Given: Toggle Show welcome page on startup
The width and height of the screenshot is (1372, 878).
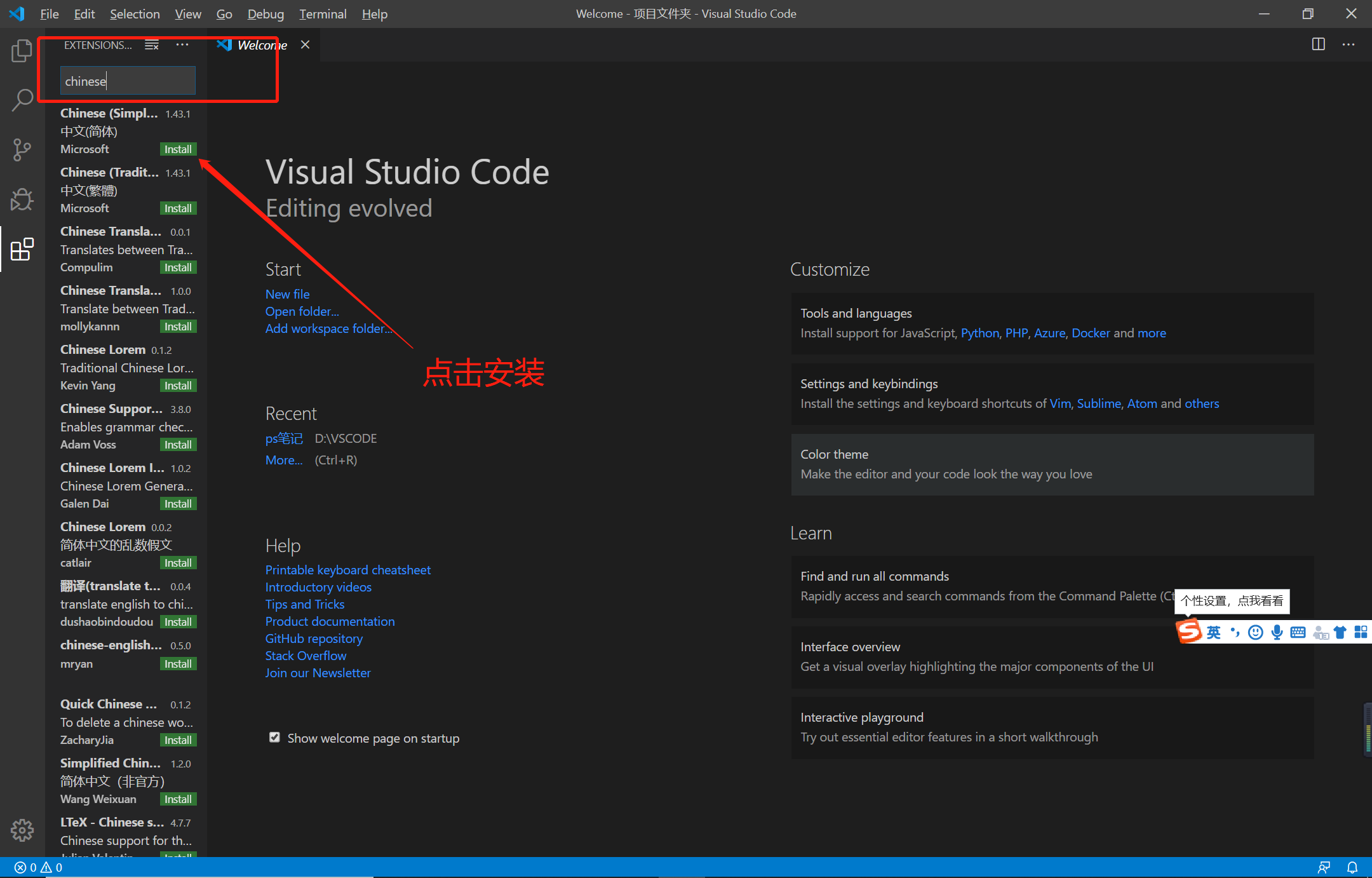Looking at the screenshot, I should [274, 738].
